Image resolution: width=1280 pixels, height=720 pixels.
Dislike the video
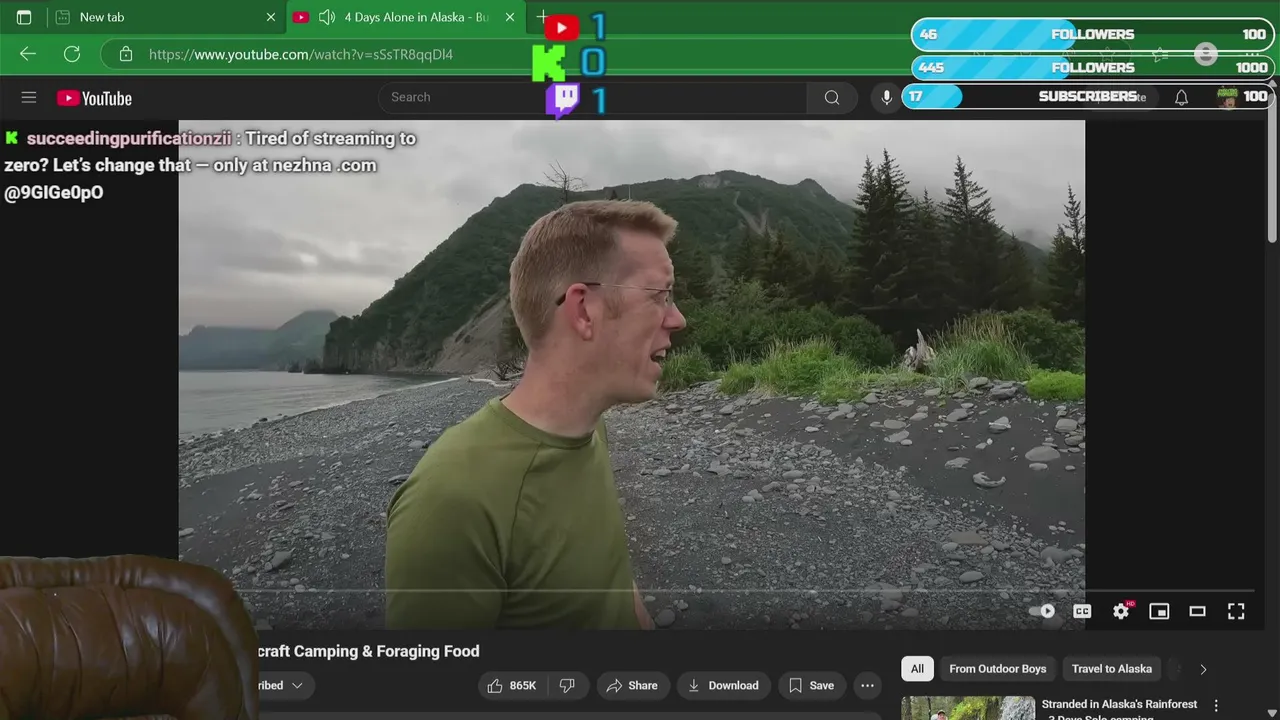pyautogui.click(x=567, y=685)
